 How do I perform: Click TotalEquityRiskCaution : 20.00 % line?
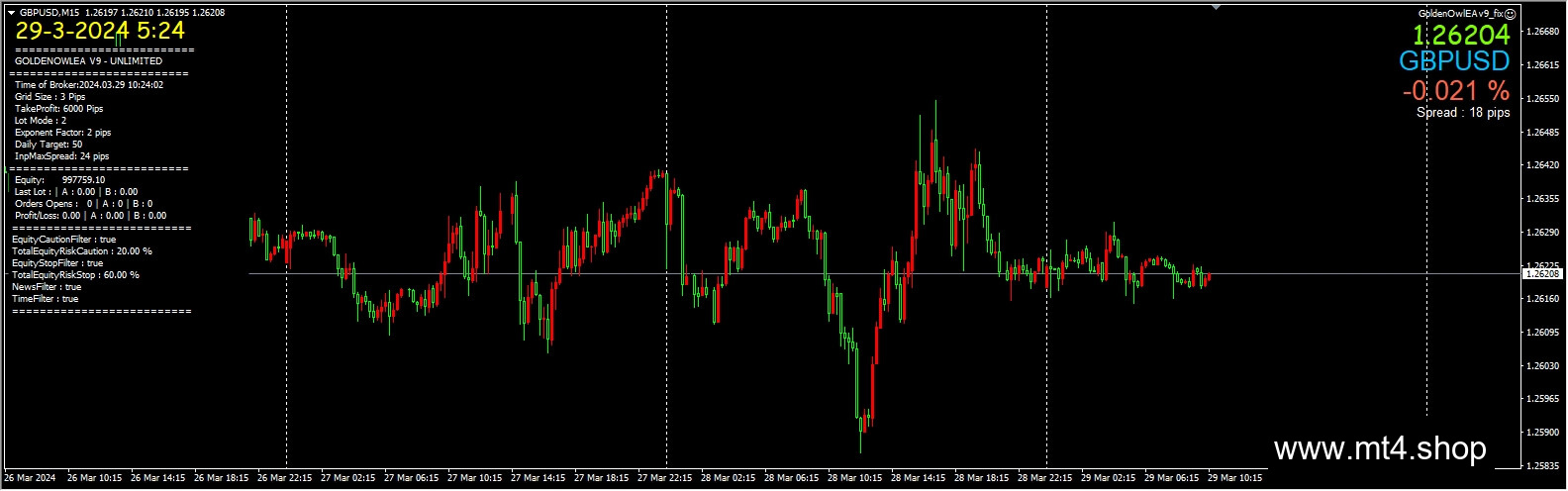(82, 251)
